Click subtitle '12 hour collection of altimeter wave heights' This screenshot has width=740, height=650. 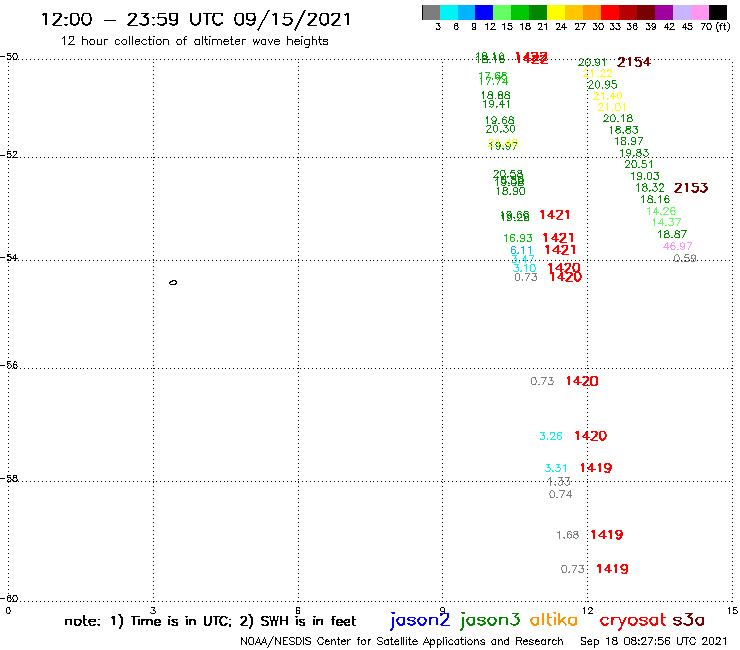(194, 41)
